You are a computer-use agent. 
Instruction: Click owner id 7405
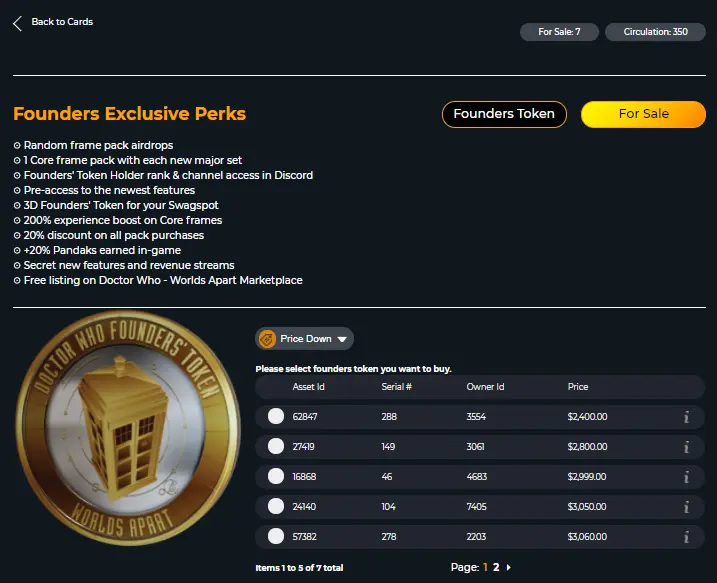click(476, 507)
